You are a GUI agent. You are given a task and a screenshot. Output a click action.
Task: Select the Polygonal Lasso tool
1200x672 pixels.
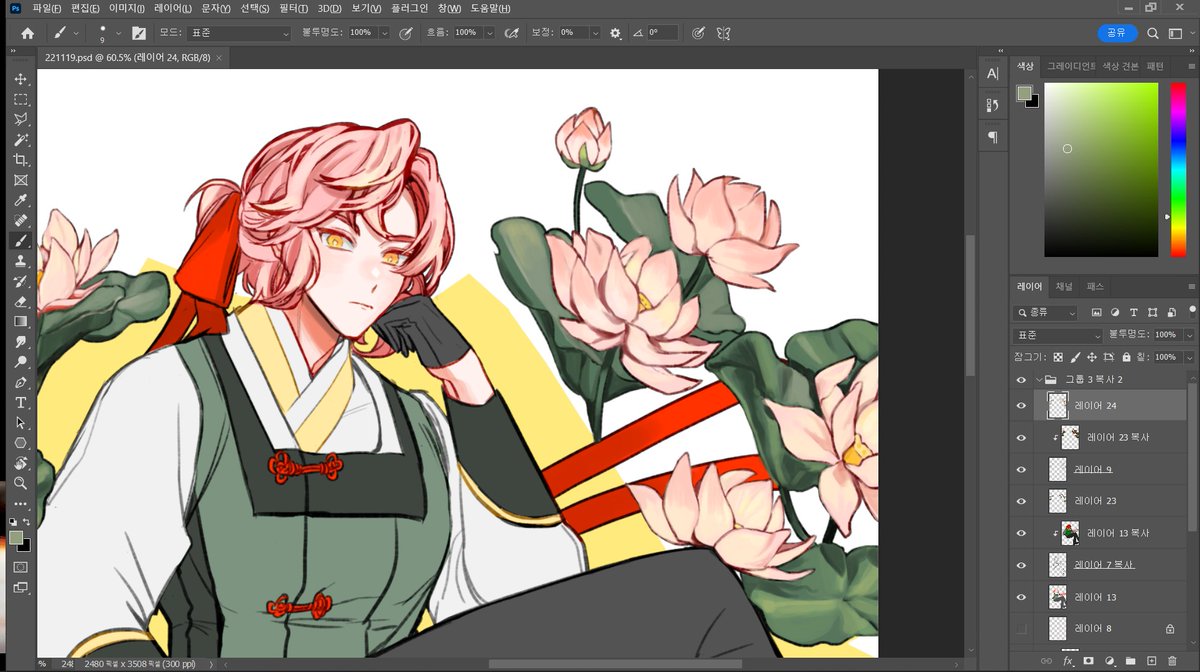20,119
